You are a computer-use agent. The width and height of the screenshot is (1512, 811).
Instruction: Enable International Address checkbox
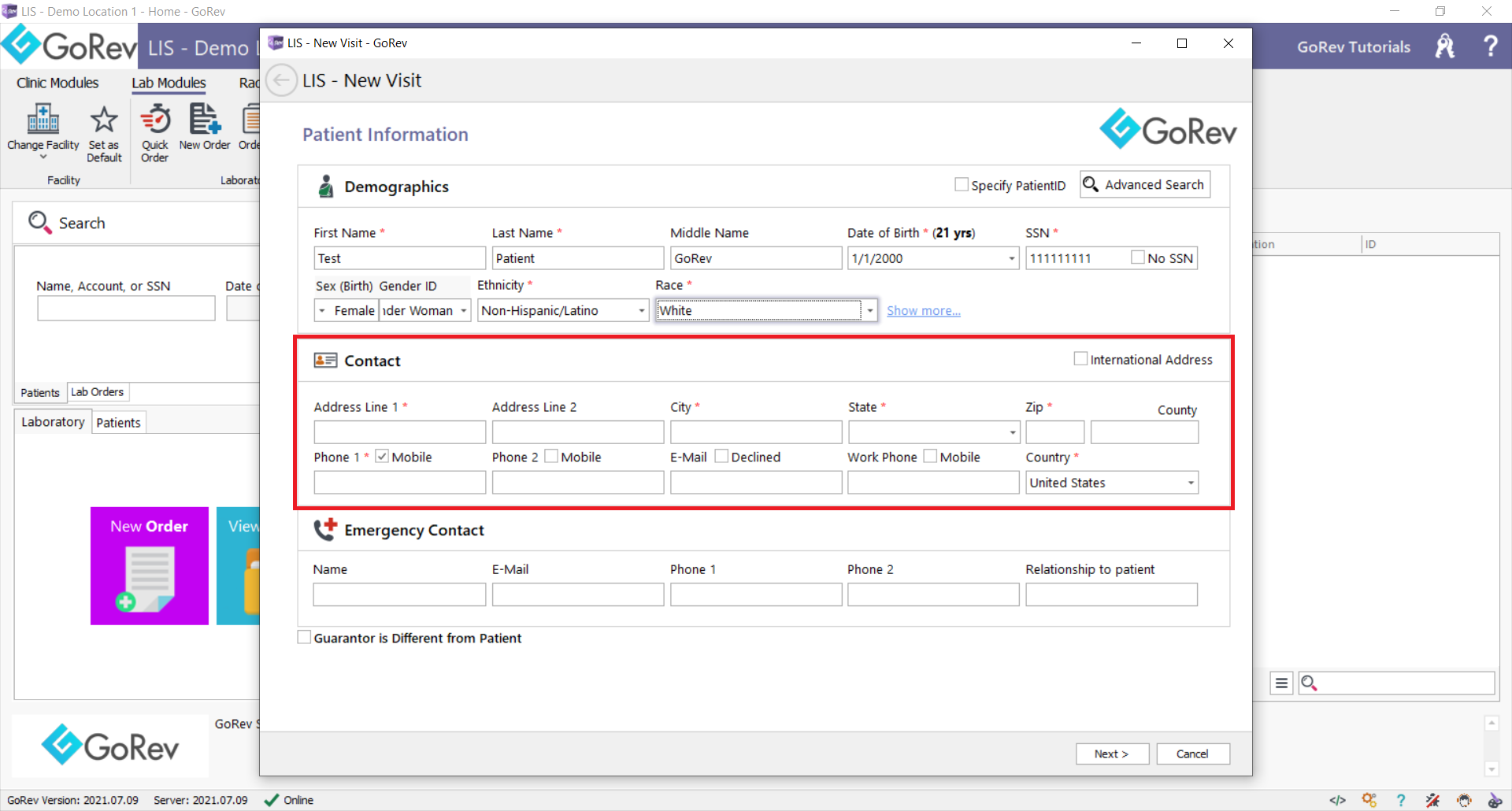(x=1080, y=358)
